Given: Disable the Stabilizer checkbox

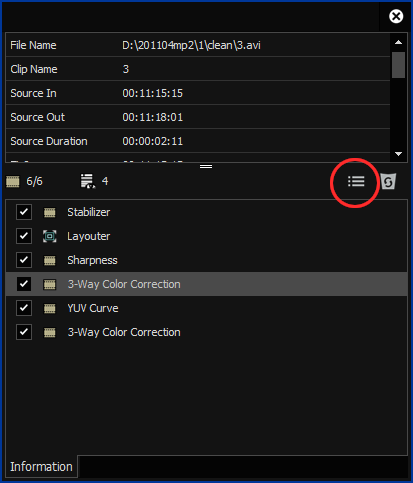Looking at the screenshot, I should pyautogui.click(x=24, y=212).
